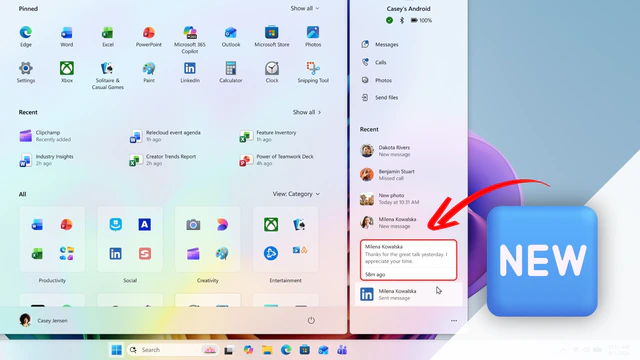Open Teams from the taskbar
Viewport: 640px width, 360px height.
pyautogui.click(x=342, y=350)
